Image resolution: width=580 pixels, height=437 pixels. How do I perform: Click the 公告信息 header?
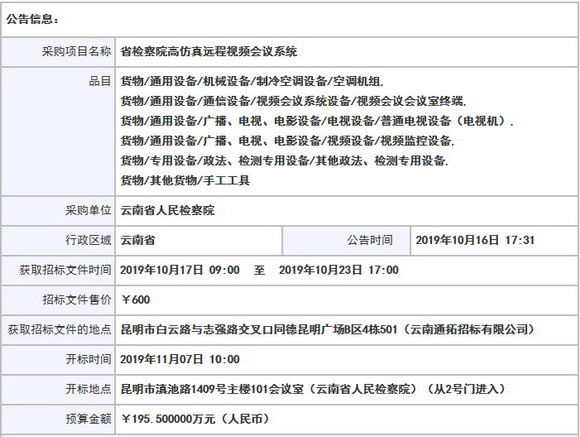click(x=32, y=19)
